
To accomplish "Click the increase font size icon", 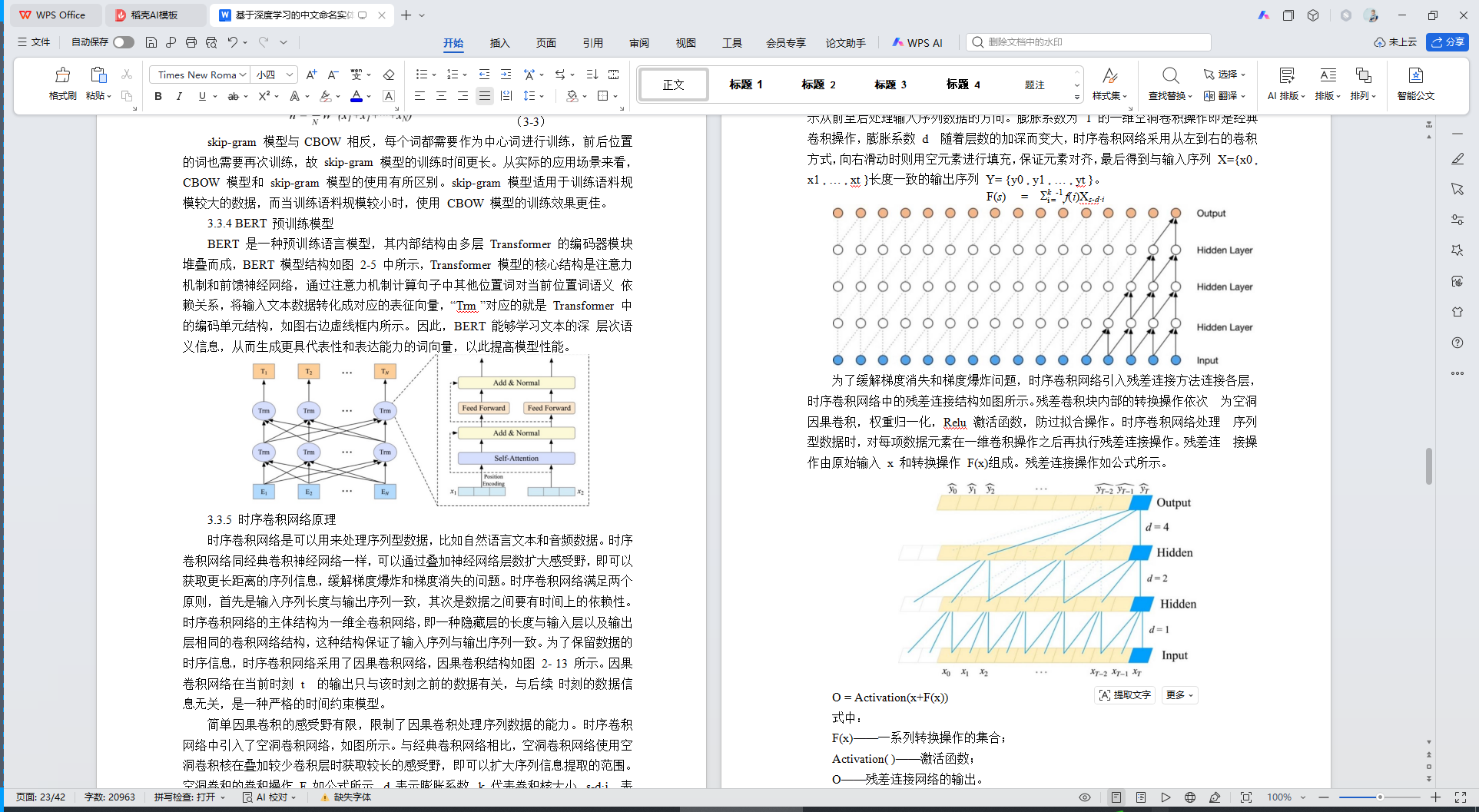I will (x=311, y=75).
